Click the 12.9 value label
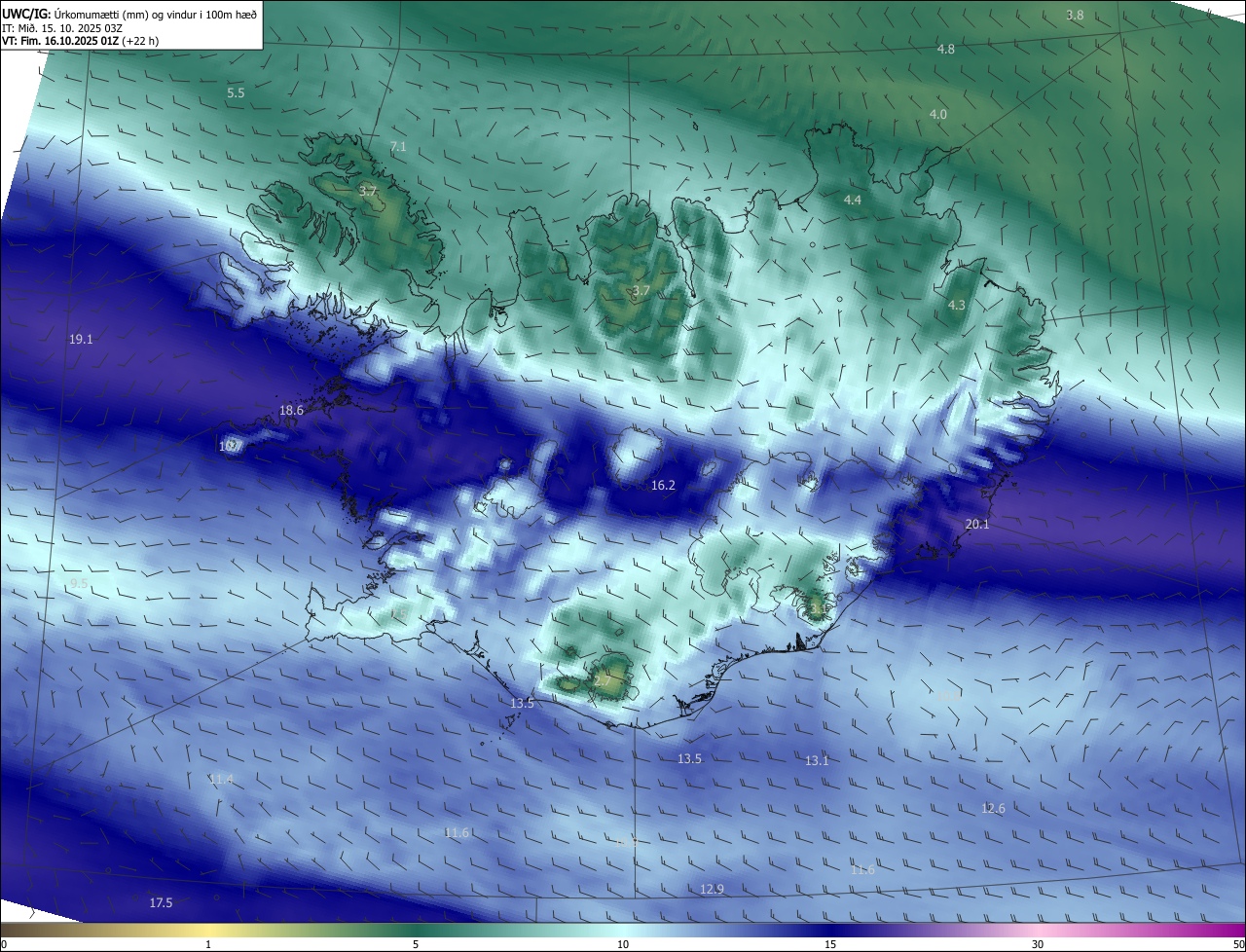1246x952 pixels. tap(712, 889)
